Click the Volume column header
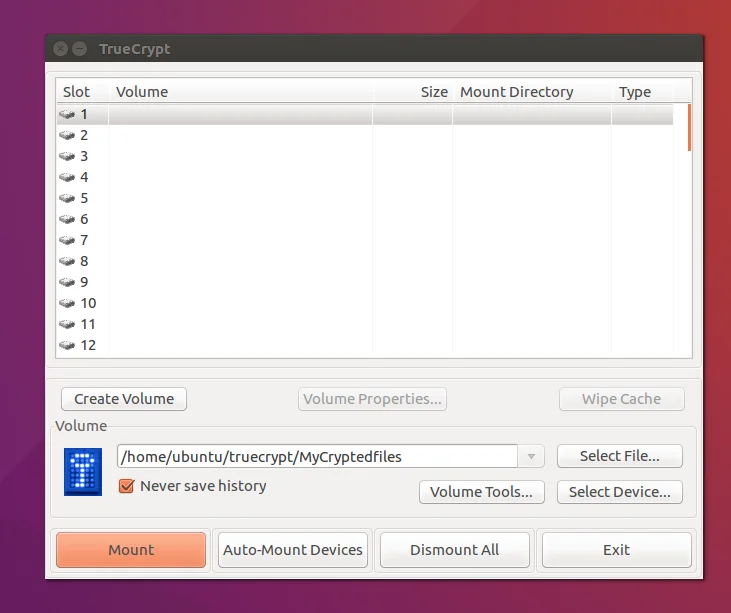731x613 pixels. (241, 92)
